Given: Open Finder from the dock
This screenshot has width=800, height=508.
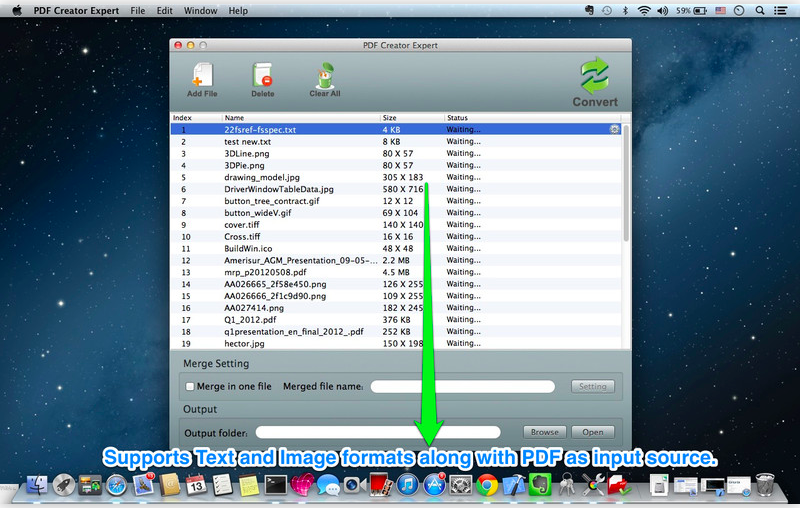Looking at the screenshot, I should pos(37,485).
